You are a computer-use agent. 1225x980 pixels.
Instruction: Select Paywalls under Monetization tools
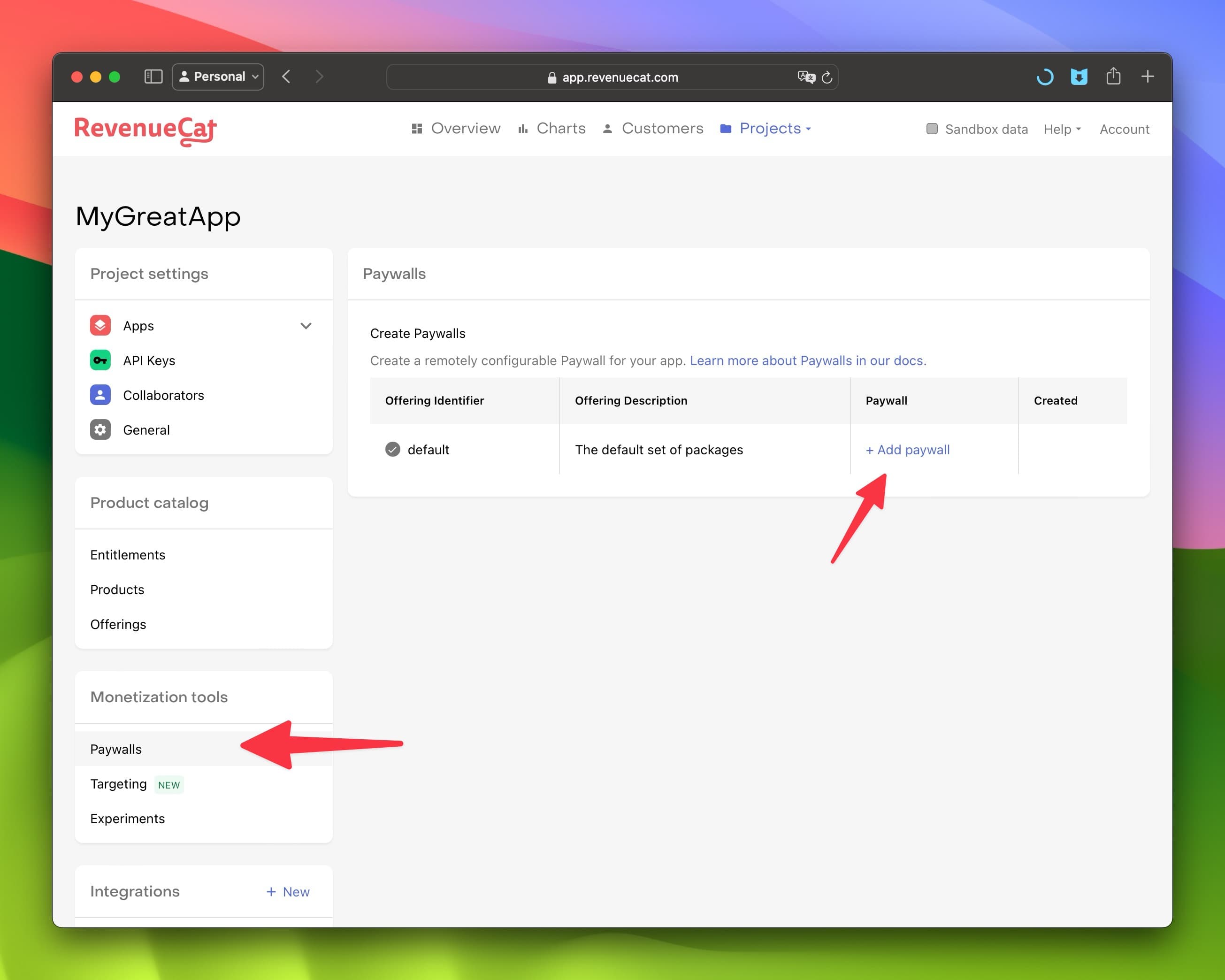[203, 749]
